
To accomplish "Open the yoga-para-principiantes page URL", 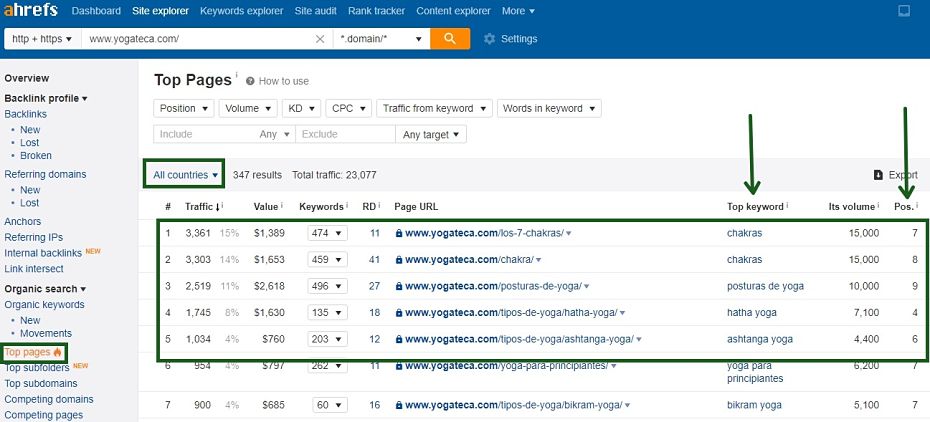I will (507, 366).
